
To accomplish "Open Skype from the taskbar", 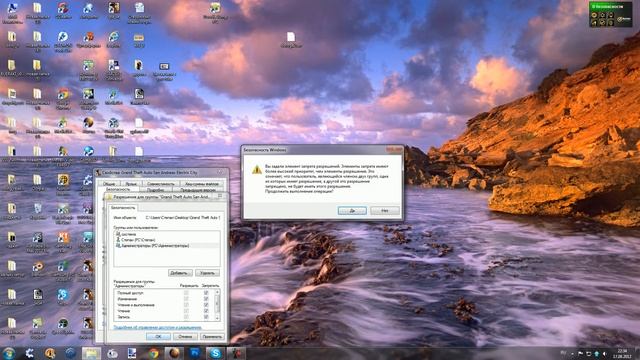I will point(215,353).
